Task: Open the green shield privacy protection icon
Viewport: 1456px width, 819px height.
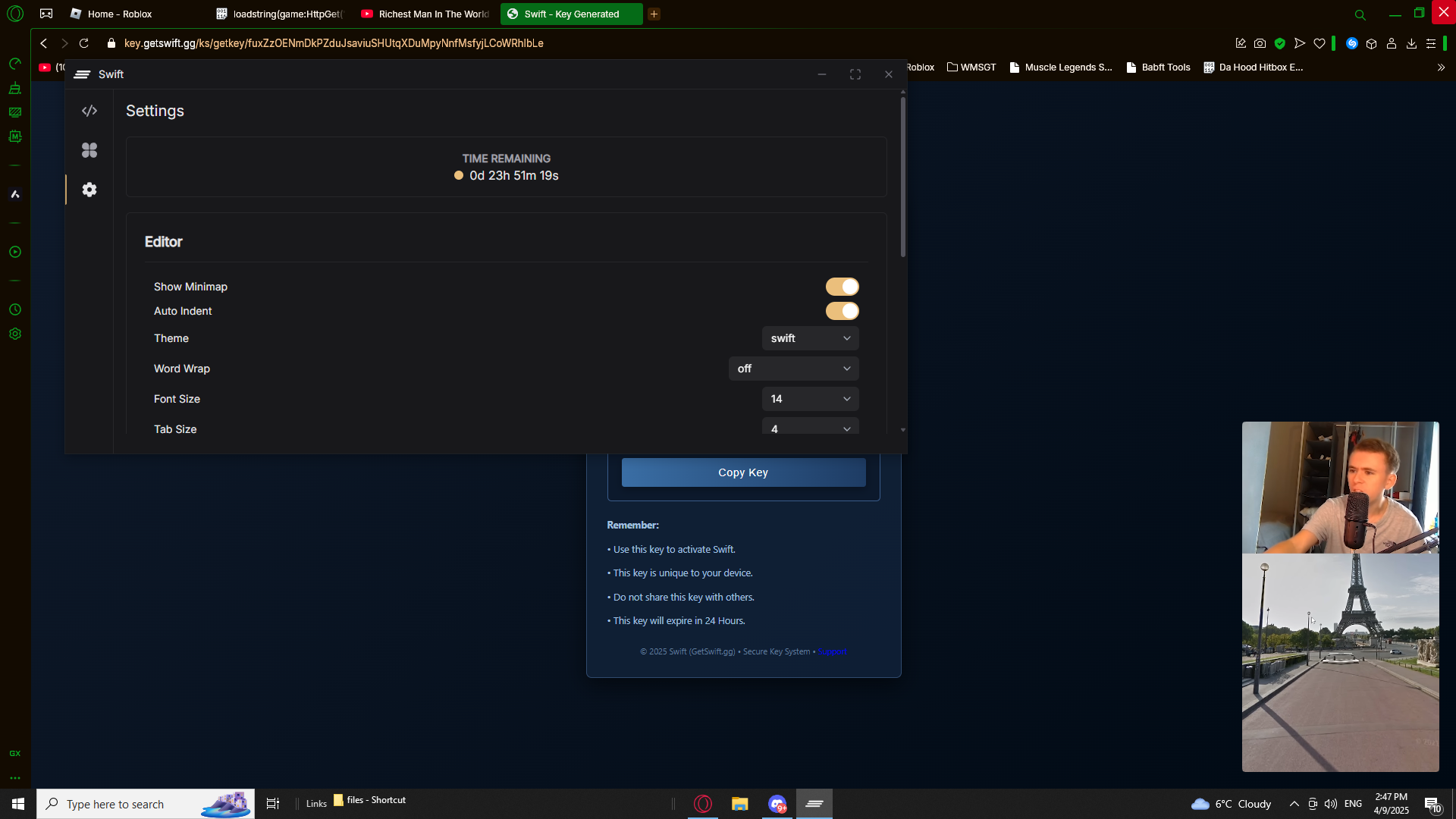Action: (1280, 43)
